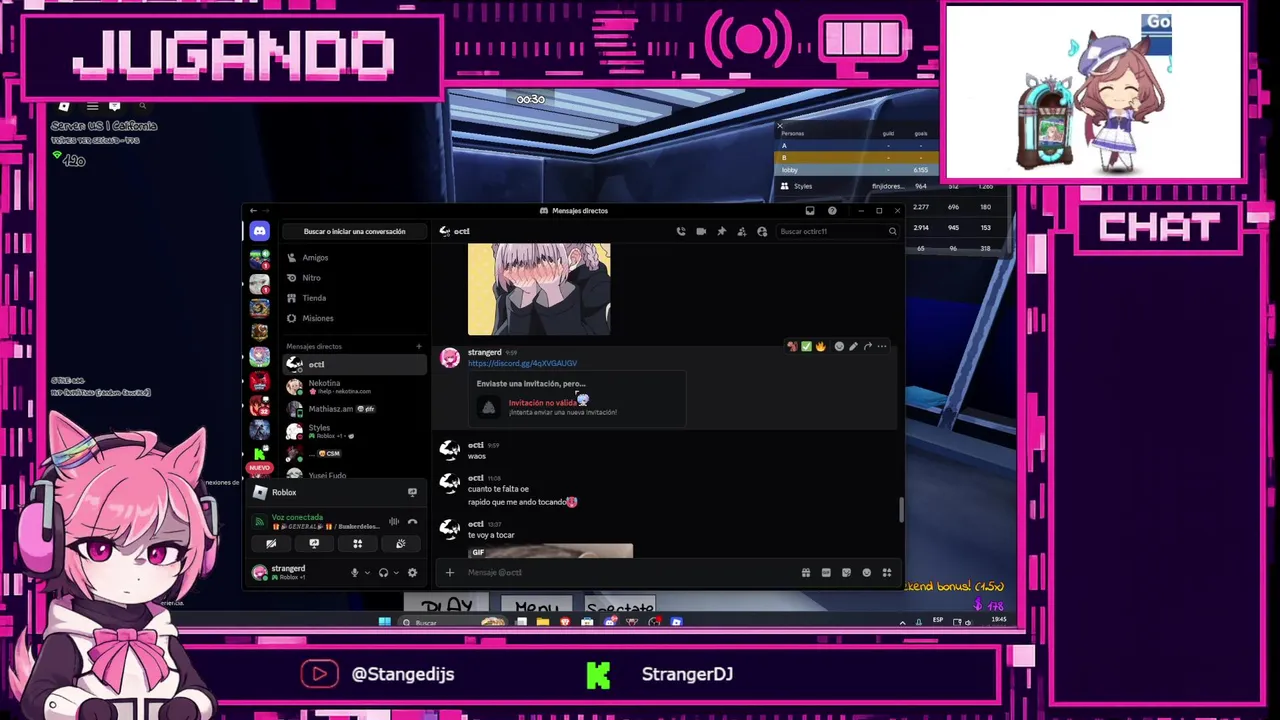This screenshot has height=720, width=1280.
Task: Select the octl direct message
Action: coord(354,364)
